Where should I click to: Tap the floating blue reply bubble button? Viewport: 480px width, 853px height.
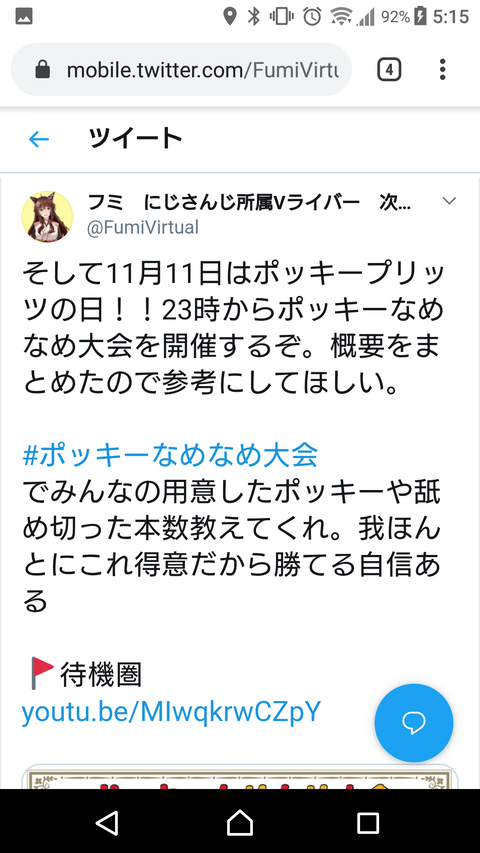(414, 722)
